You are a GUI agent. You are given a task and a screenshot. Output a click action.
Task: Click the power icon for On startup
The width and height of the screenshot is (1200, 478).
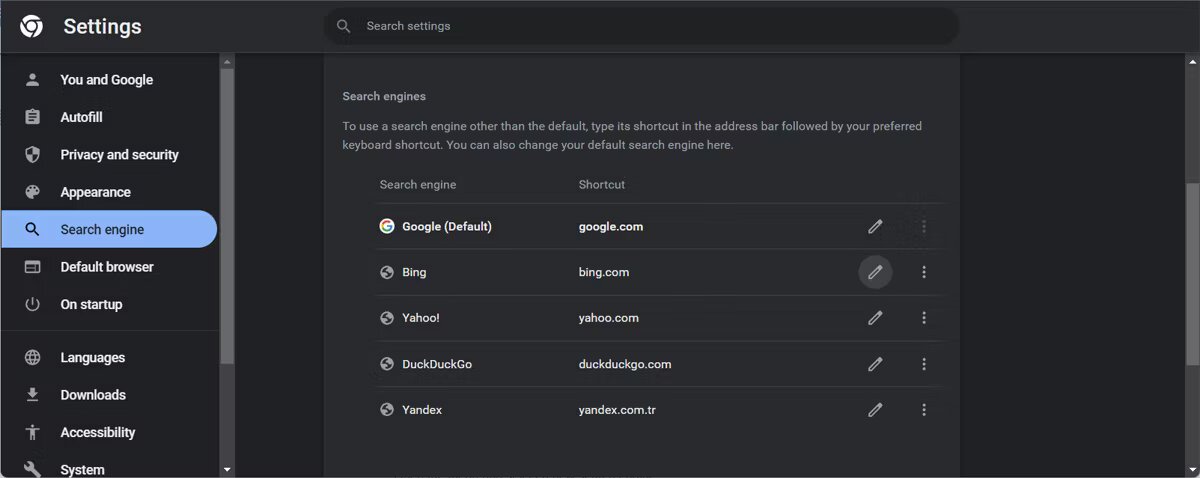pos(32,304)
